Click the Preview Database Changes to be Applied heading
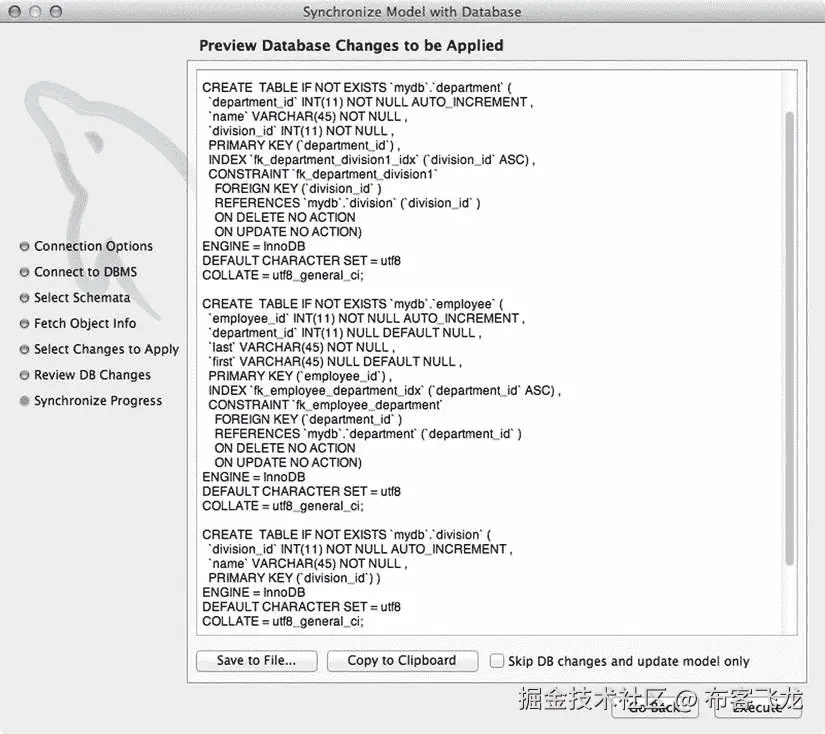825x734 pixels. (x=351, y=46)
